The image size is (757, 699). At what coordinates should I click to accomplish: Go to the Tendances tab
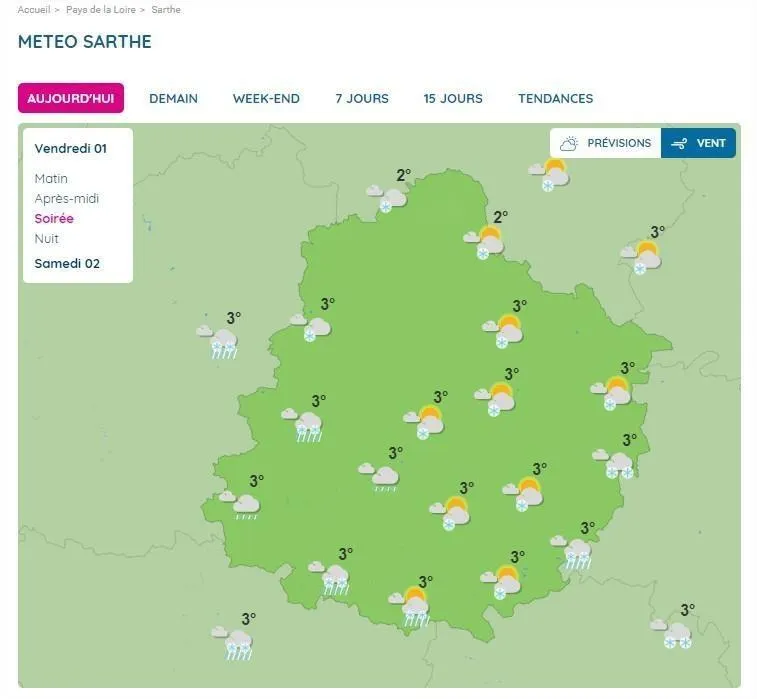555,98
